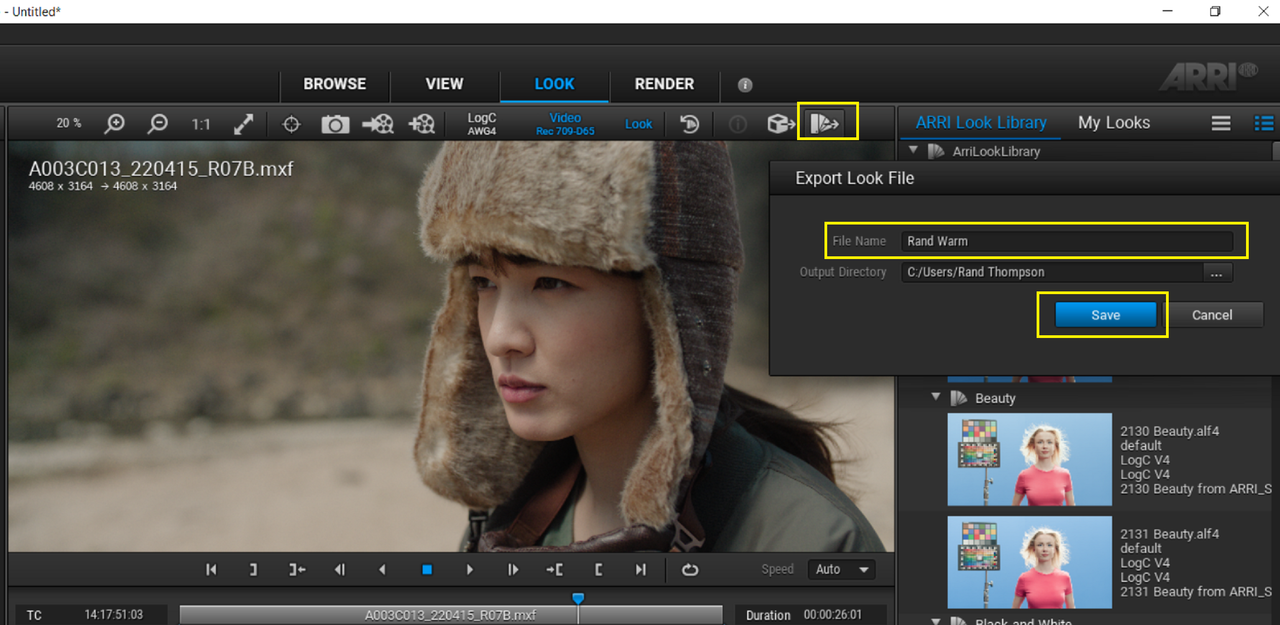Stop playback with the blue square button
1280x625 pixels.
[427, 569]
